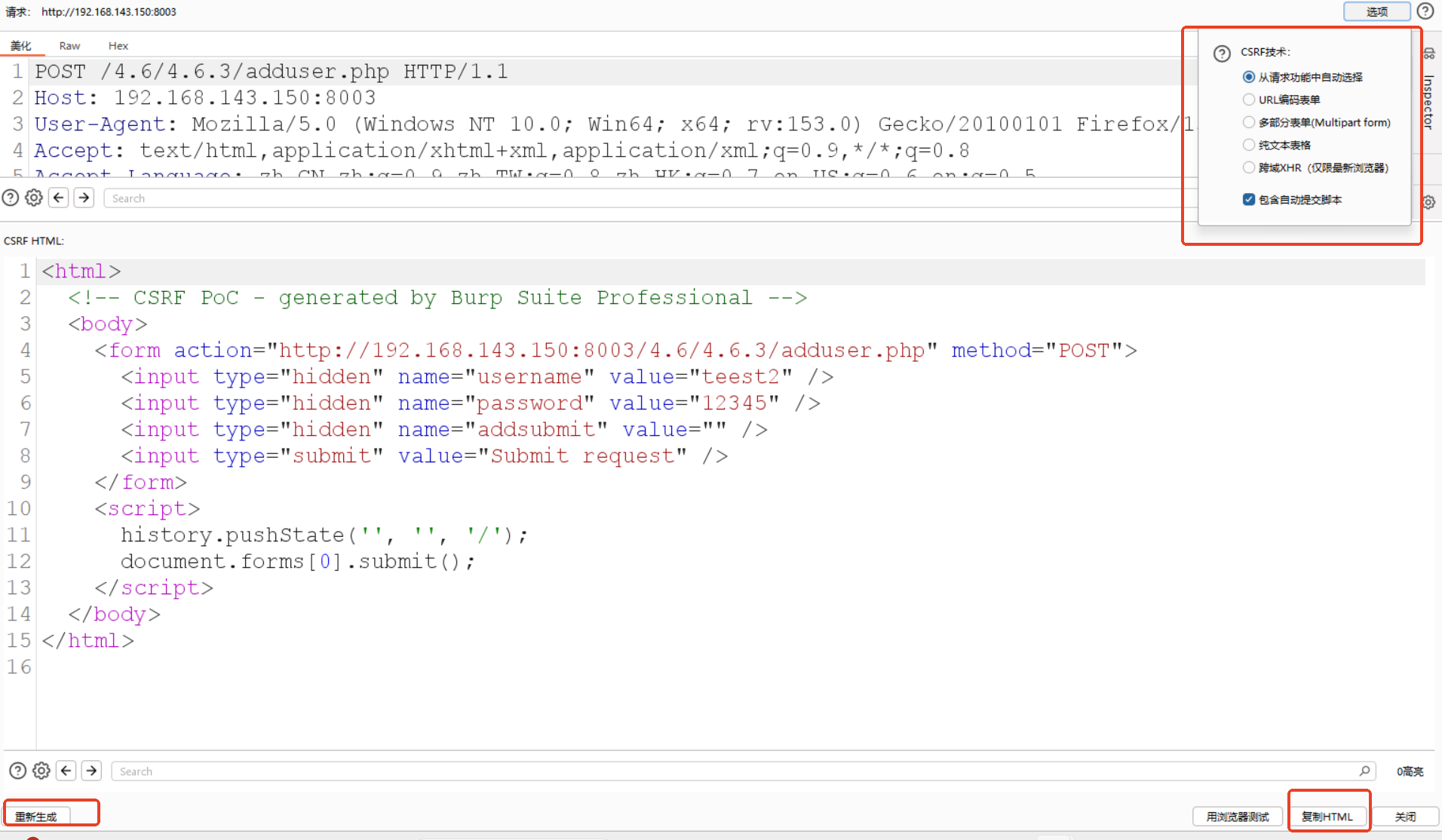Click the closing </html> tag line

pos(88,641)
